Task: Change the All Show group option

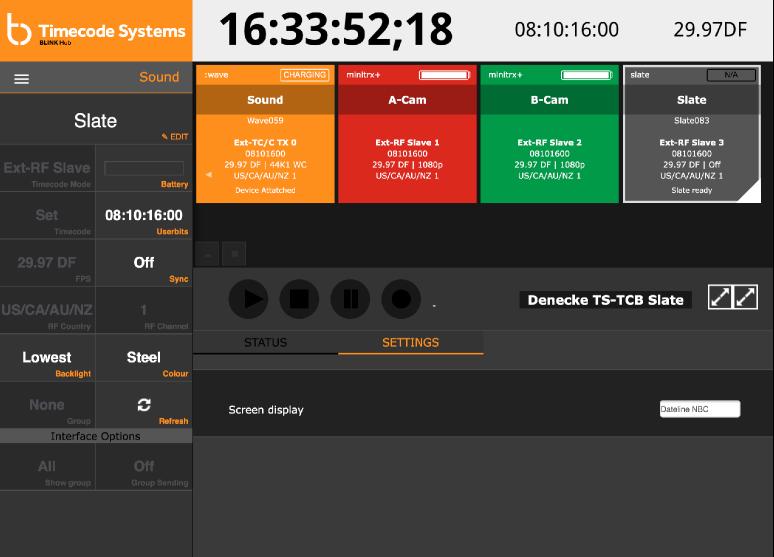Action: point(47,467)
